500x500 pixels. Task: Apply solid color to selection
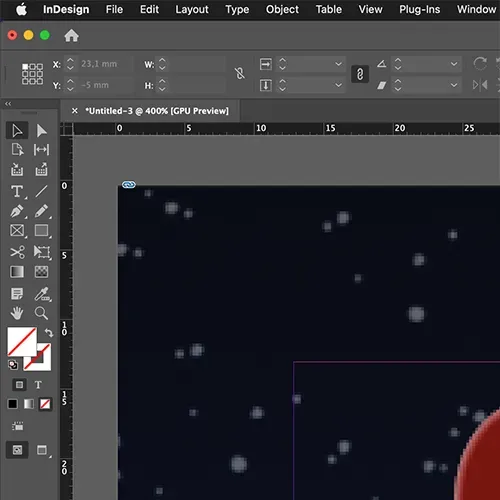click(13, 404)
